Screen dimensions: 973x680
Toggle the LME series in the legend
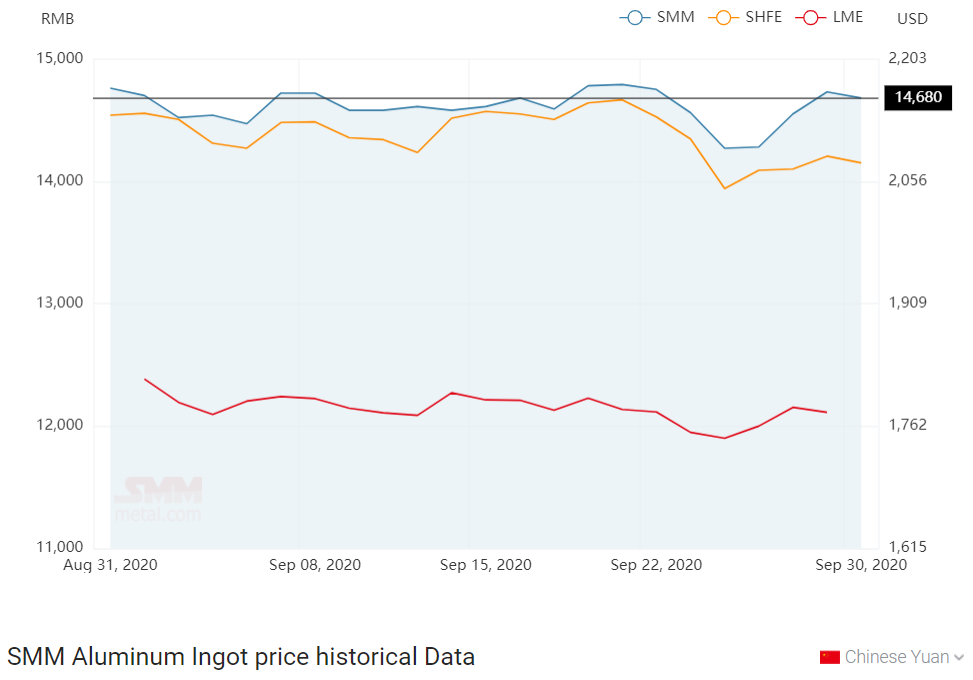click(x=830, y=17)
